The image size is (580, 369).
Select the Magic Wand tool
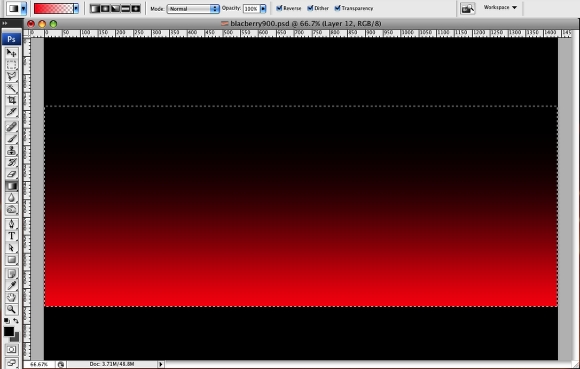pos(11,88)
